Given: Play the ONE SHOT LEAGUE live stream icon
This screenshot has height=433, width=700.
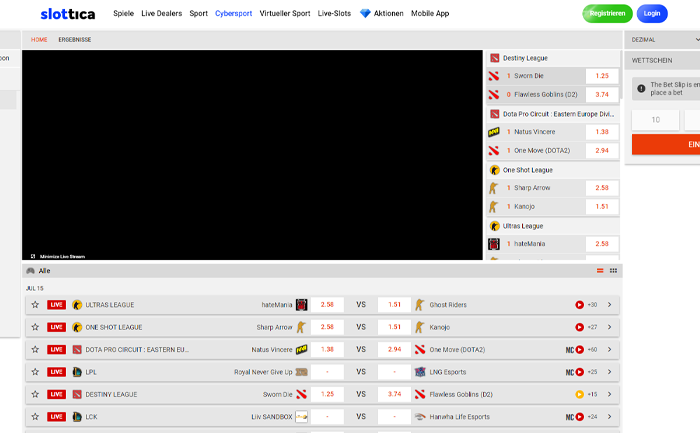Looking at the screenshot, I should pyautogui.click(x=579, y=327).
